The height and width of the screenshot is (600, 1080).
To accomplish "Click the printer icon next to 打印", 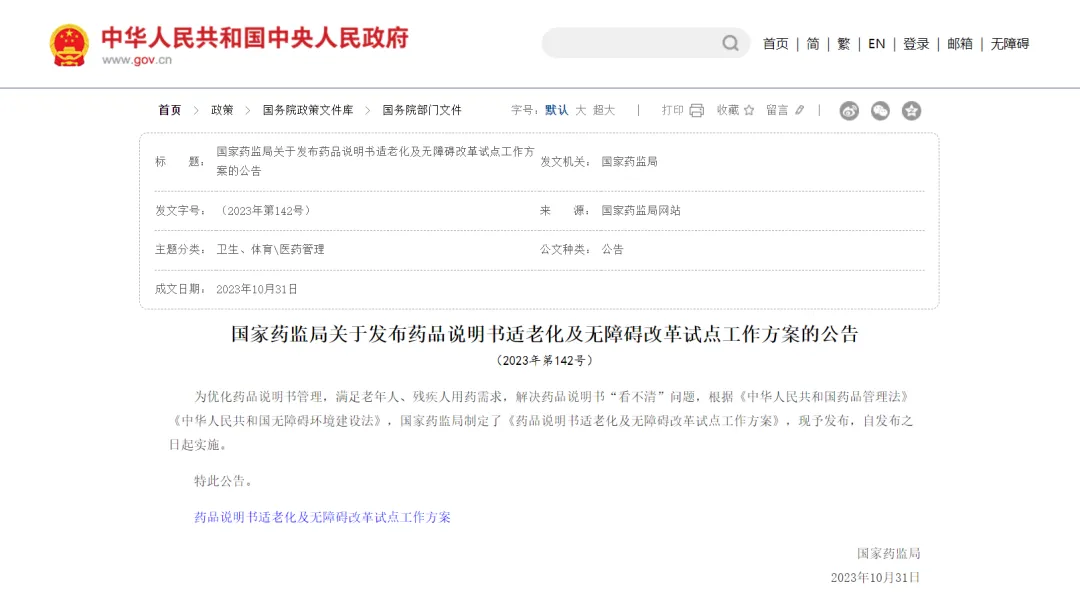I will coord(694,110).
